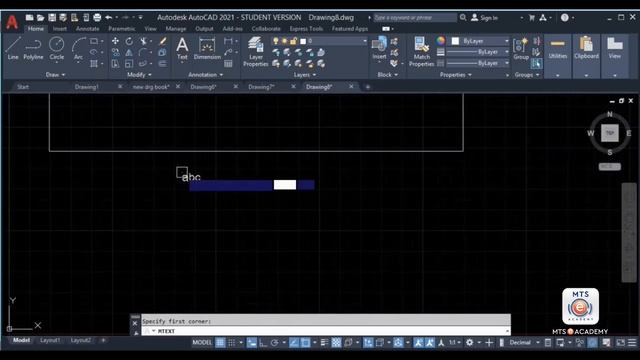This screenshot has height=360, width=640.
Task: Add a new drawing tab
Action: (367, 87)
